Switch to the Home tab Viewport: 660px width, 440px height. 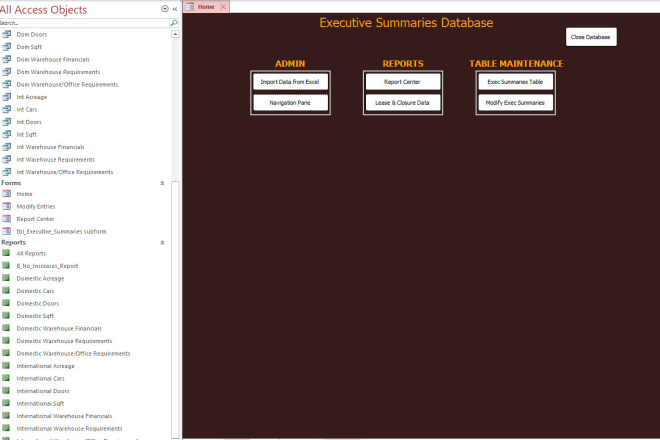204,7
